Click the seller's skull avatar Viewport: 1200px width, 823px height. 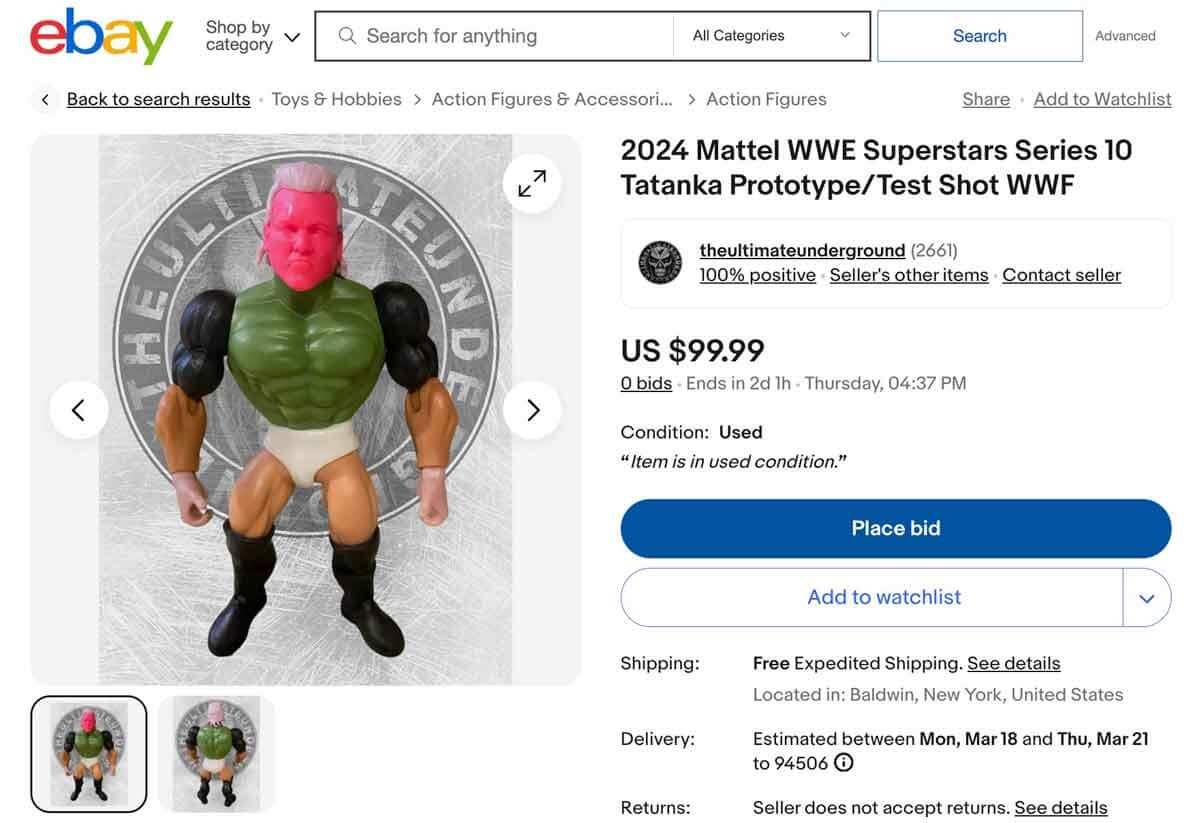[661, 262]
